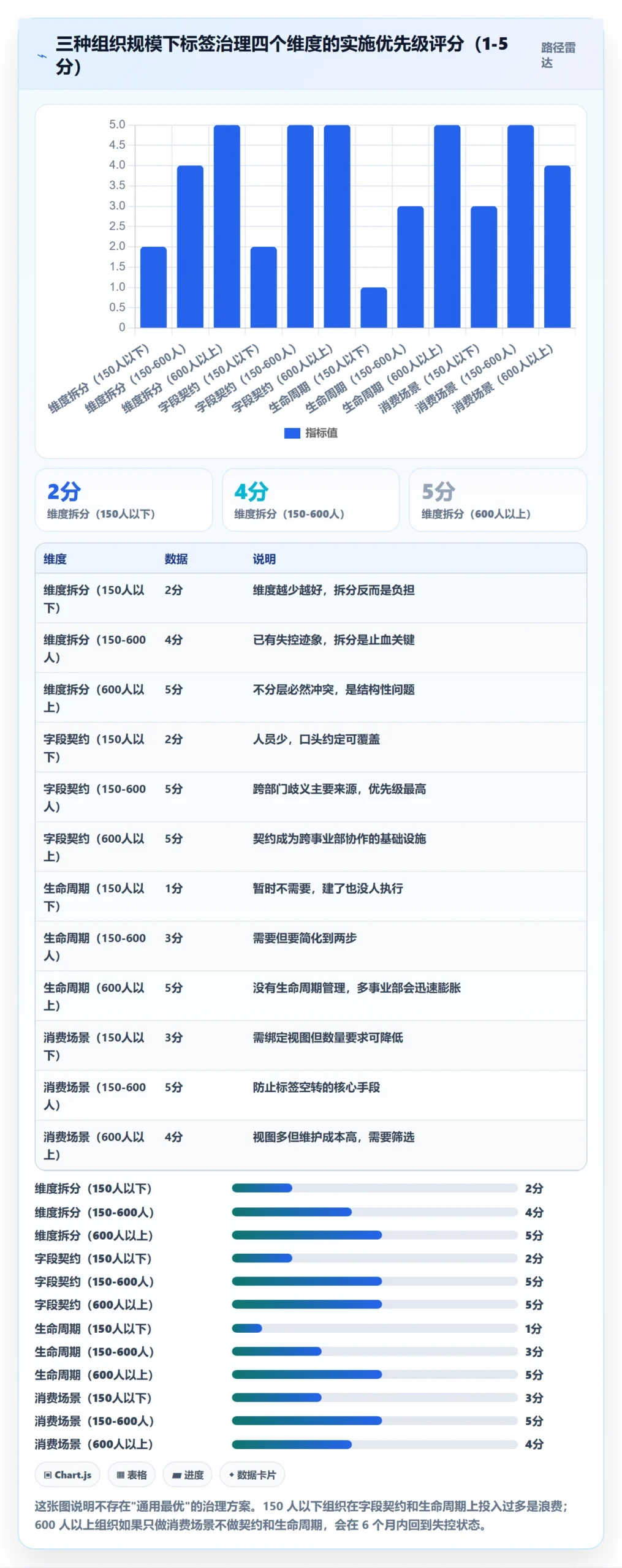Select the Chart.js tag chip
The width and height of the screenshot is (622, 1568).
coord(67,1474)
